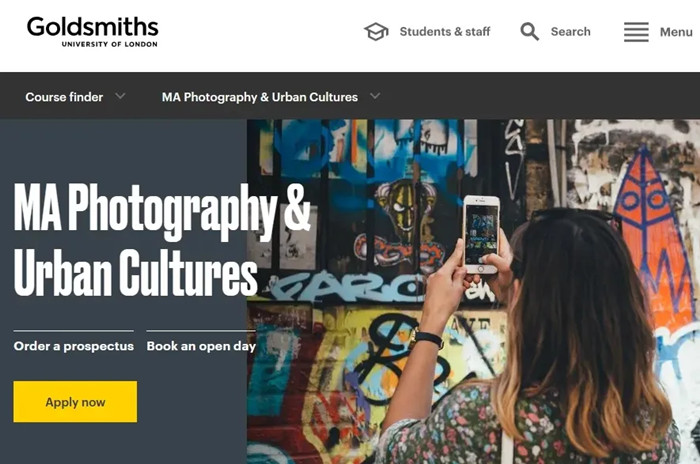Select Course finder in the navigation bar
Image resolution: width=700 pixels, height=464 pixels.
click(64, 97)
